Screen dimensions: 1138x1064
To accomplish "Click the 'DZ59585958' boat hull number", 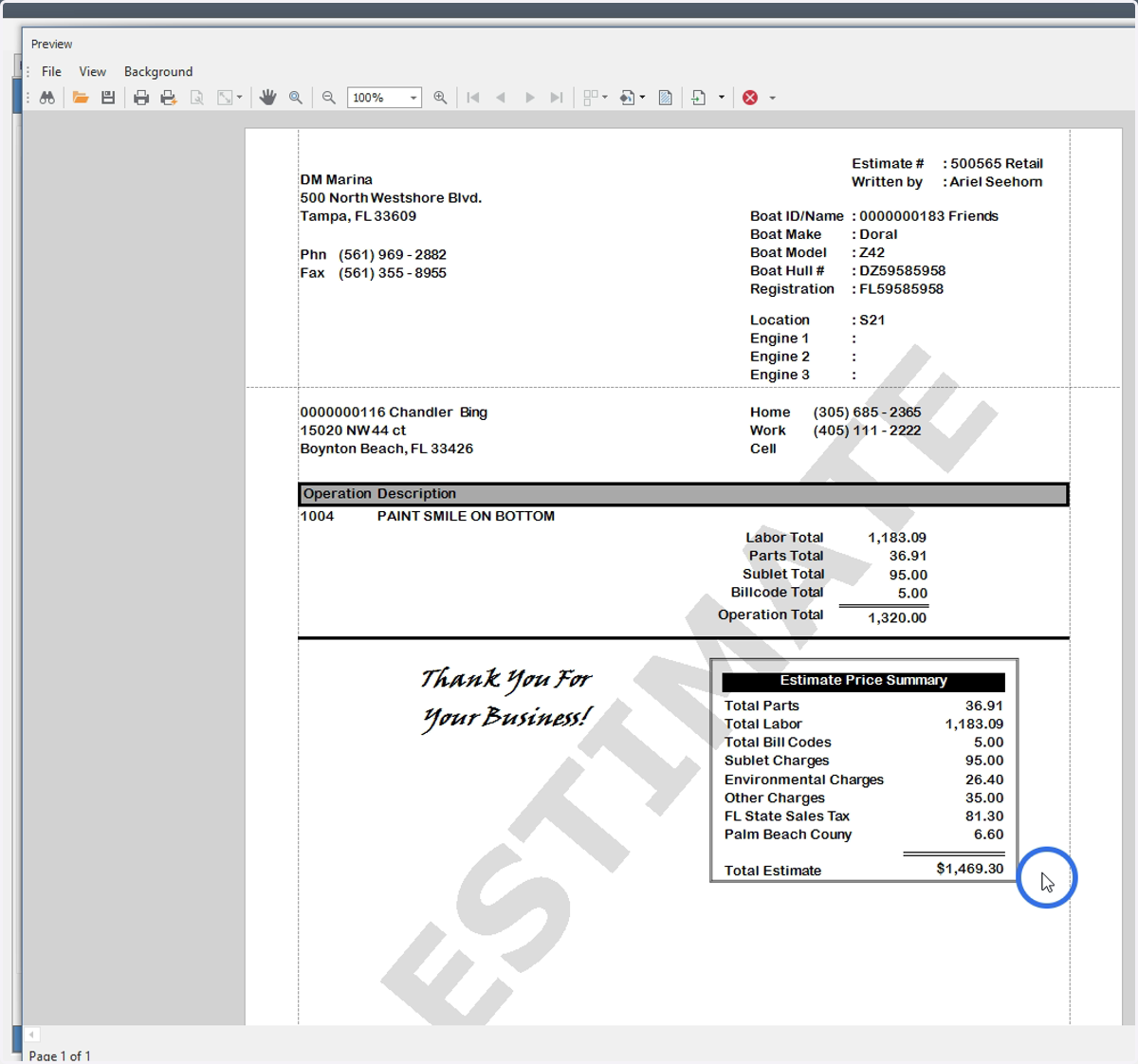I will pos(902,271).
